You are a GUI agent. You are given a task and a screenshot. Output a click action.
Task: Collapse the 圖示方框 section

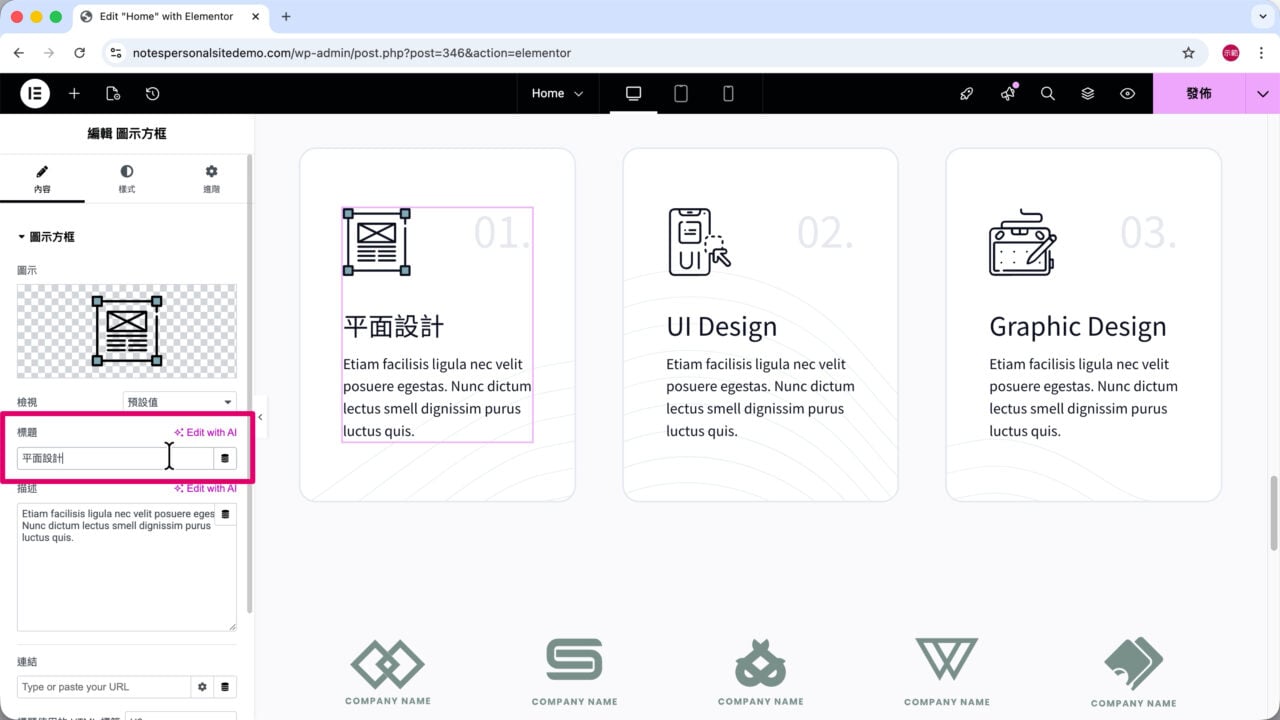(x=47, y=237)
